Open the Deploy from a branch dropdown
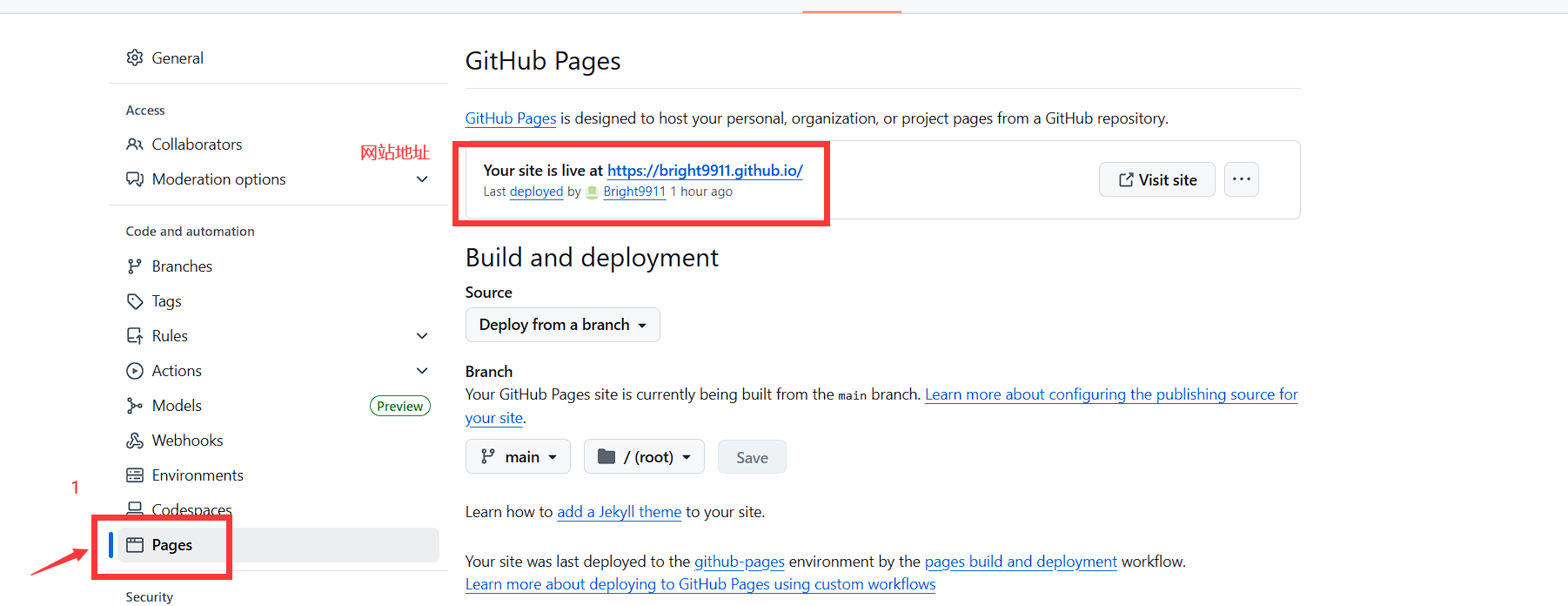 (563, 325)
